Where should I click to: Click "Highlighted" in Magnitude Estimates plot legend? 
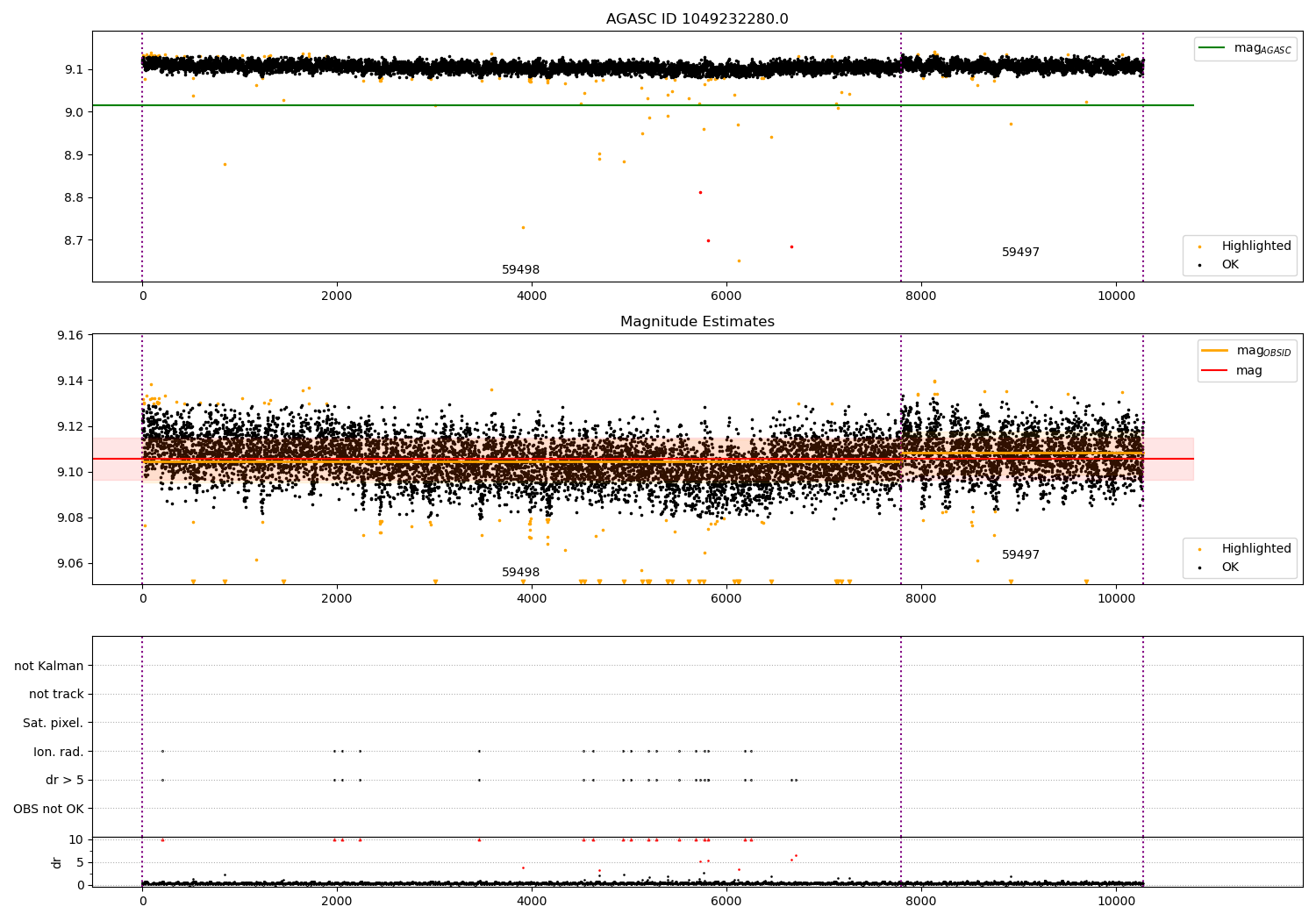coord(1256,549)
